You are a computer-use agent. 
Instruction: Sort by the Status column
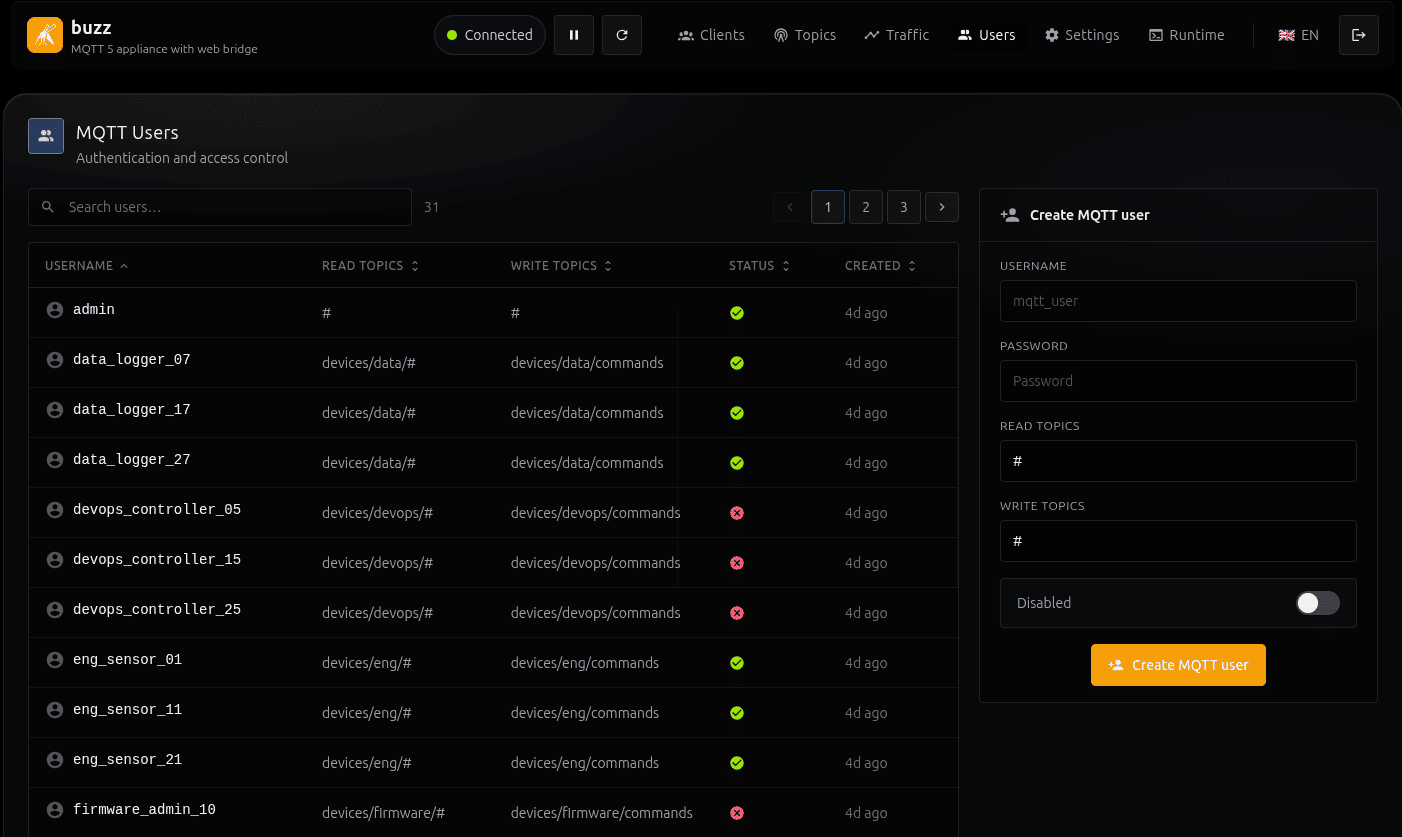759,266
